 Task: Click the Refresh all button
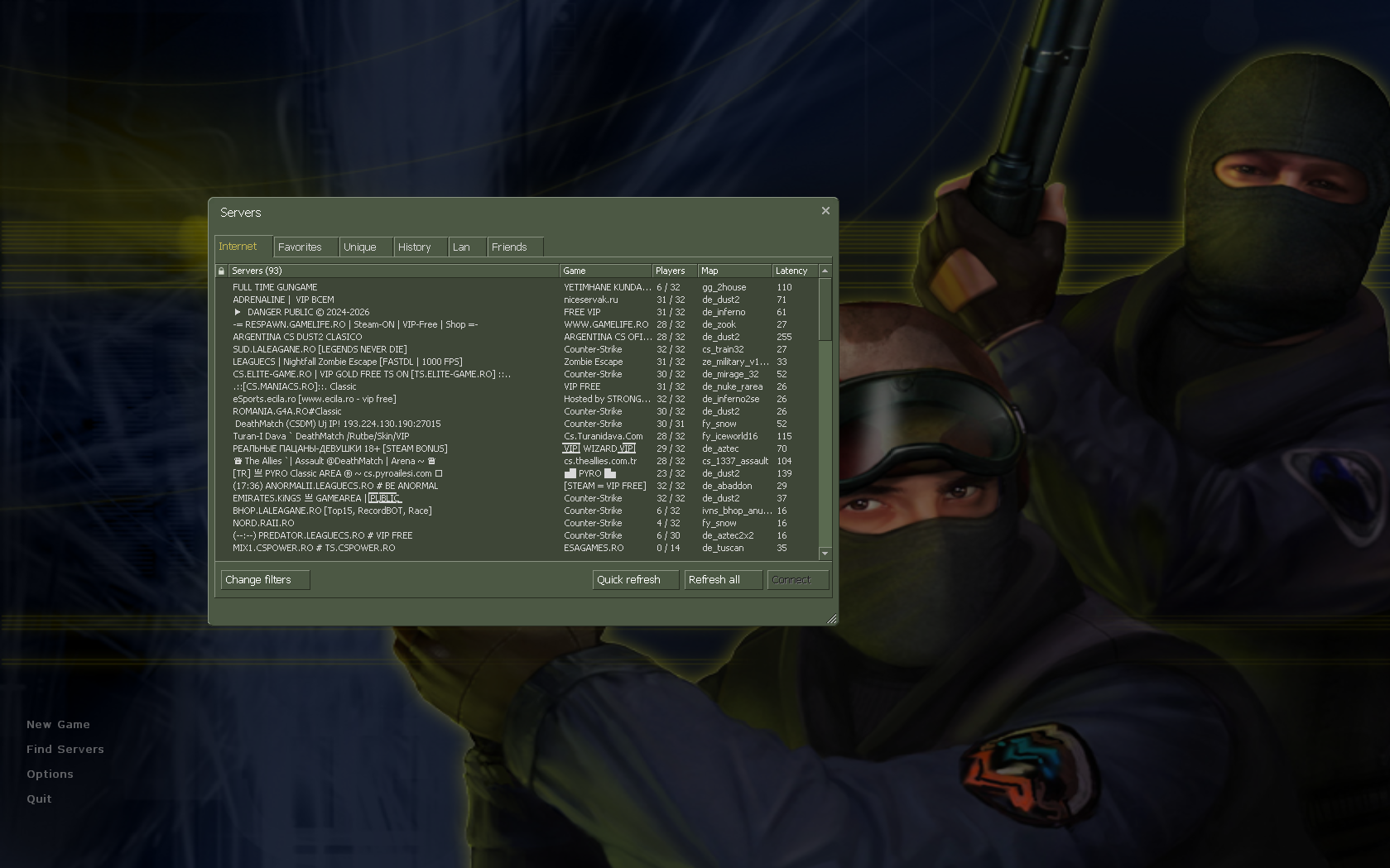[x=724, y=580]
